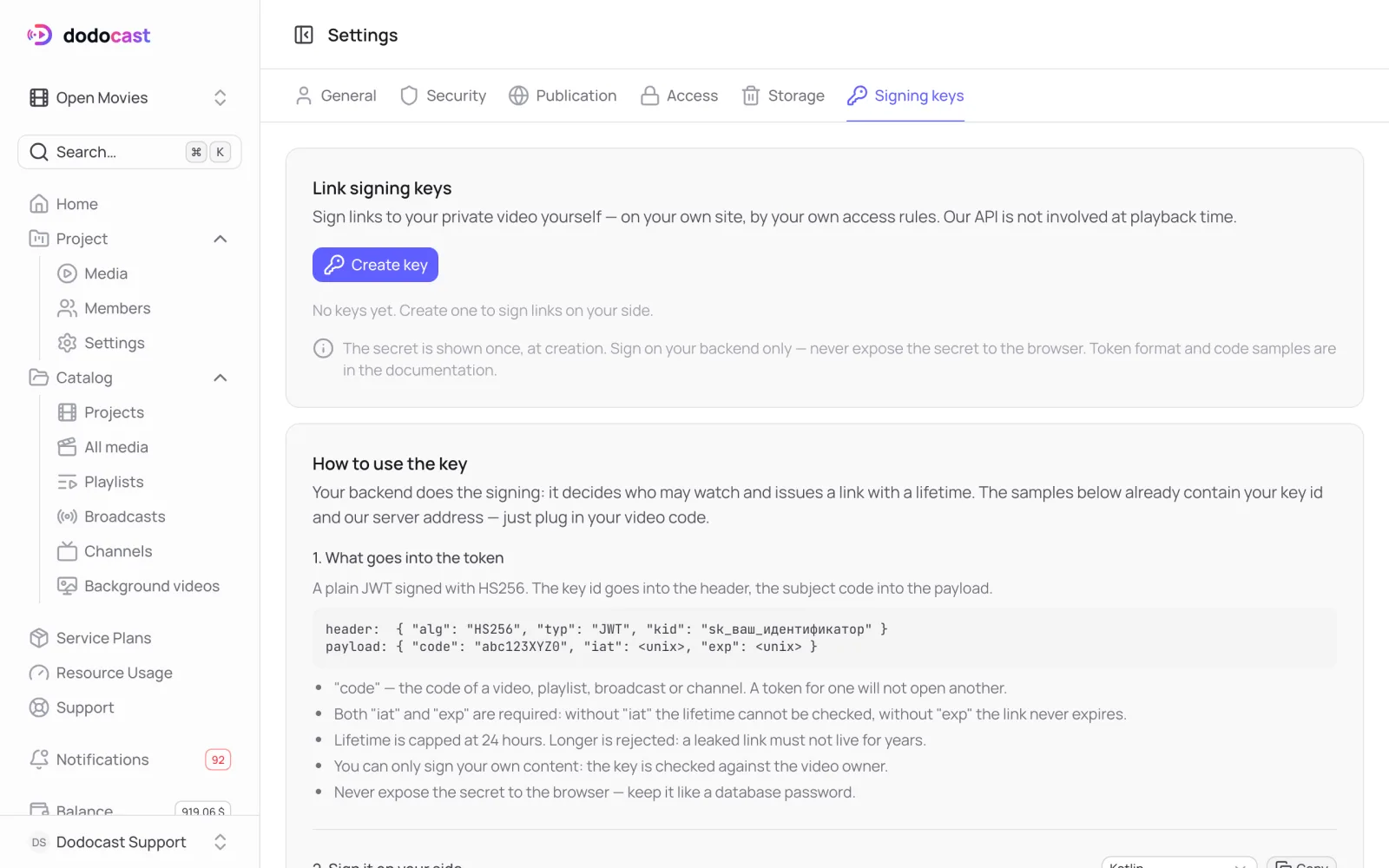This screenshot has width=1389, height=868.
Task: Switch to the Security tab
Action: pos(443,95)
